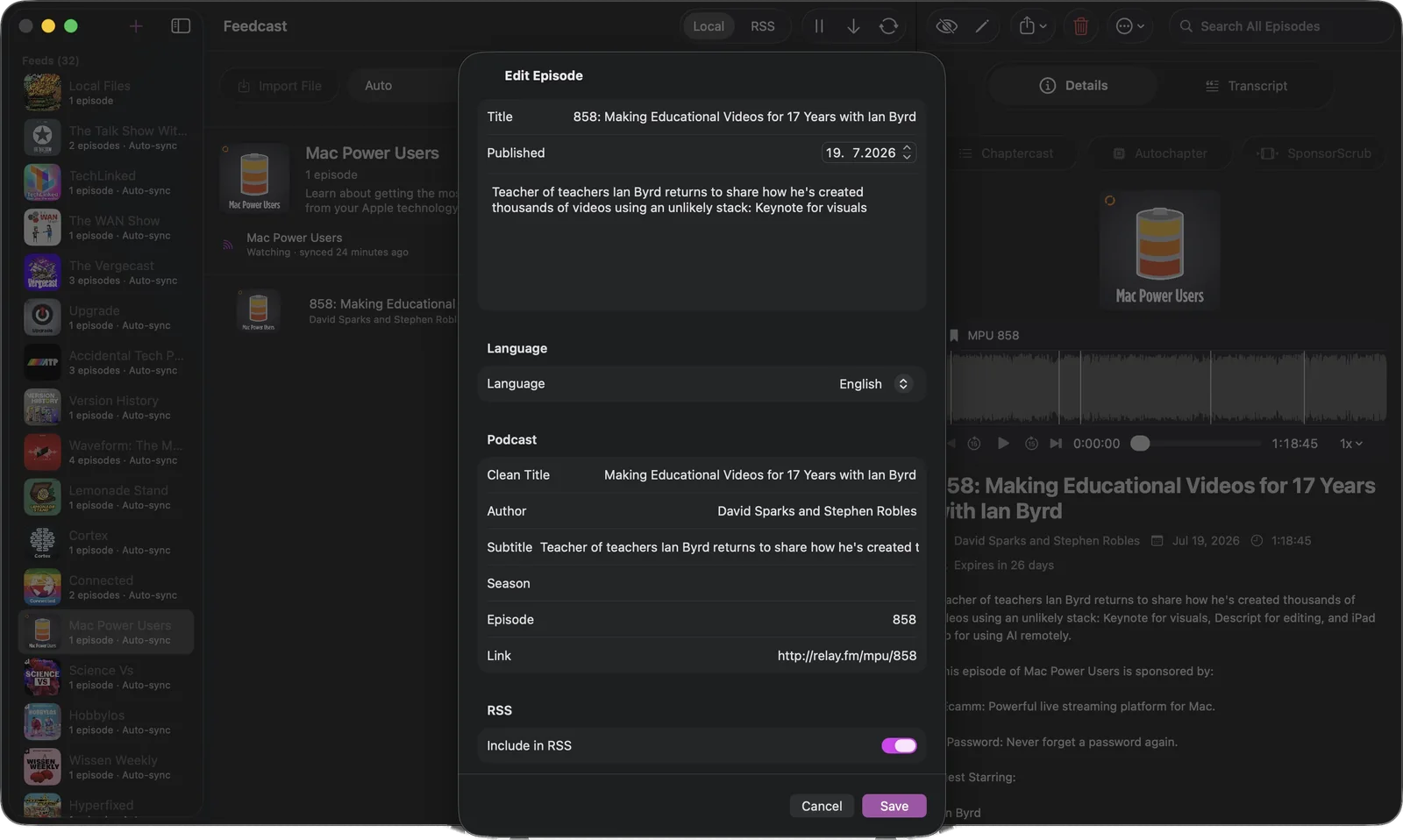Open the ellipsis more-options menu
This screenshot has height=840, width=1403.
[x=1130, y=26]
